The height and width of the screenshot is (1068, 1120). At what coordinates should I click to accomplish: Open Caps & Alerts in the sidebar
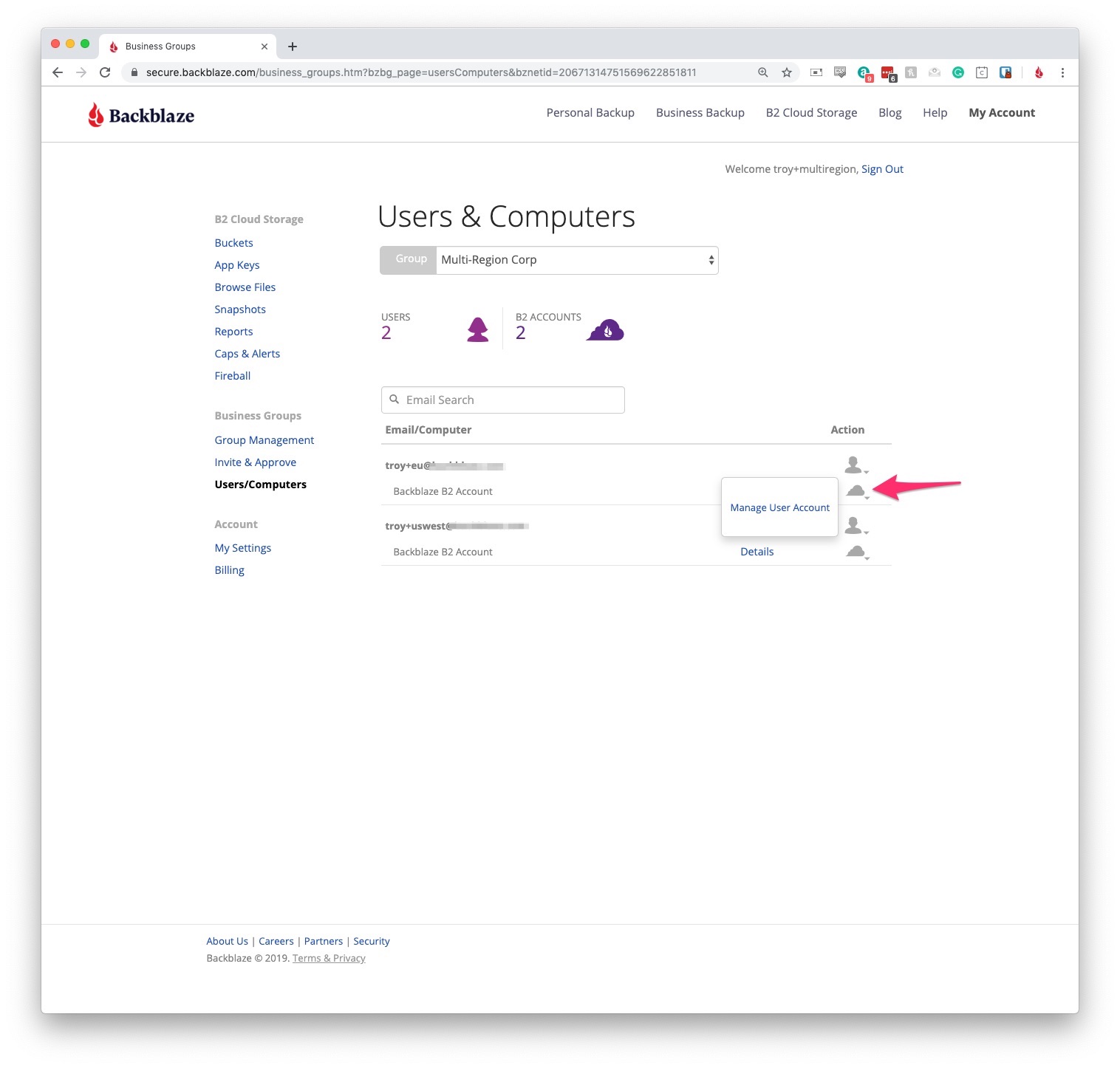(247, 354)
